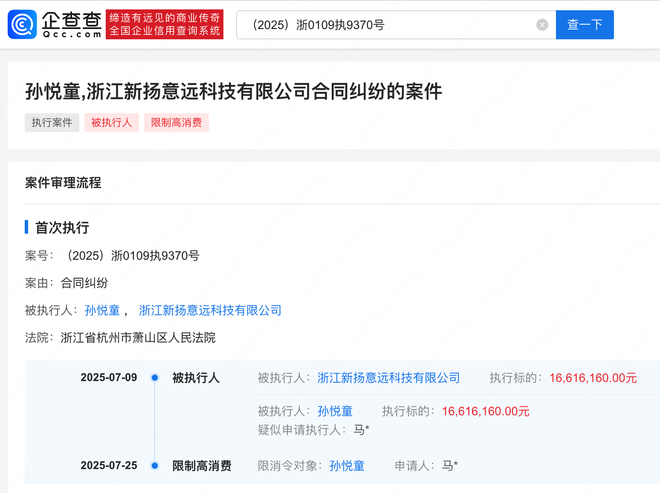Click the 浙江省杭州市萧山区人民法院 court name
Image resolution: width=660 pixels, height=493 pixels.
[x=138, y=338]
